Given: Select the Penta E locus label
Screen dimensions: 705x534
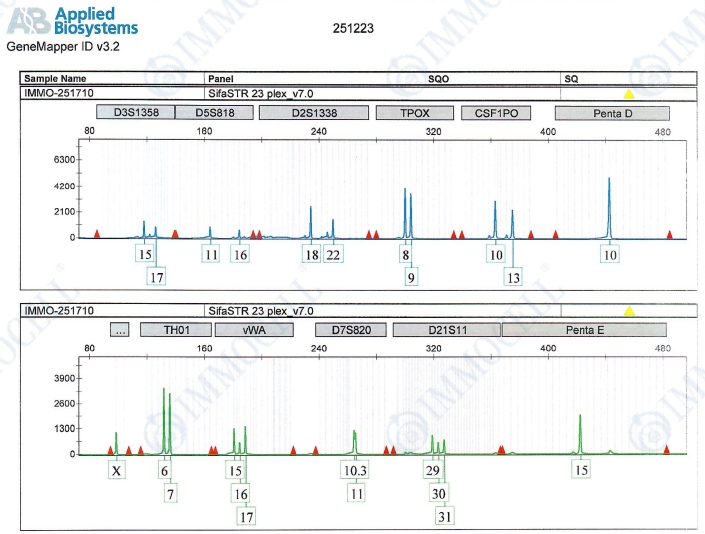Looking at the screenshot, I should pyautogui.click(x=584, y=329).
